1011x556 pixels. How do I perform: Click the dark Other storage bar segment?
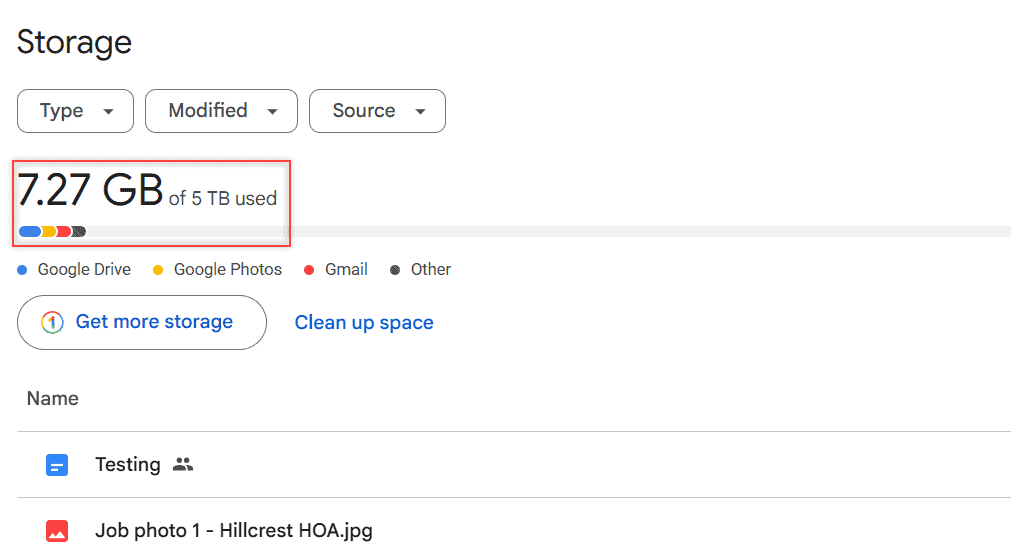point(79,232)
